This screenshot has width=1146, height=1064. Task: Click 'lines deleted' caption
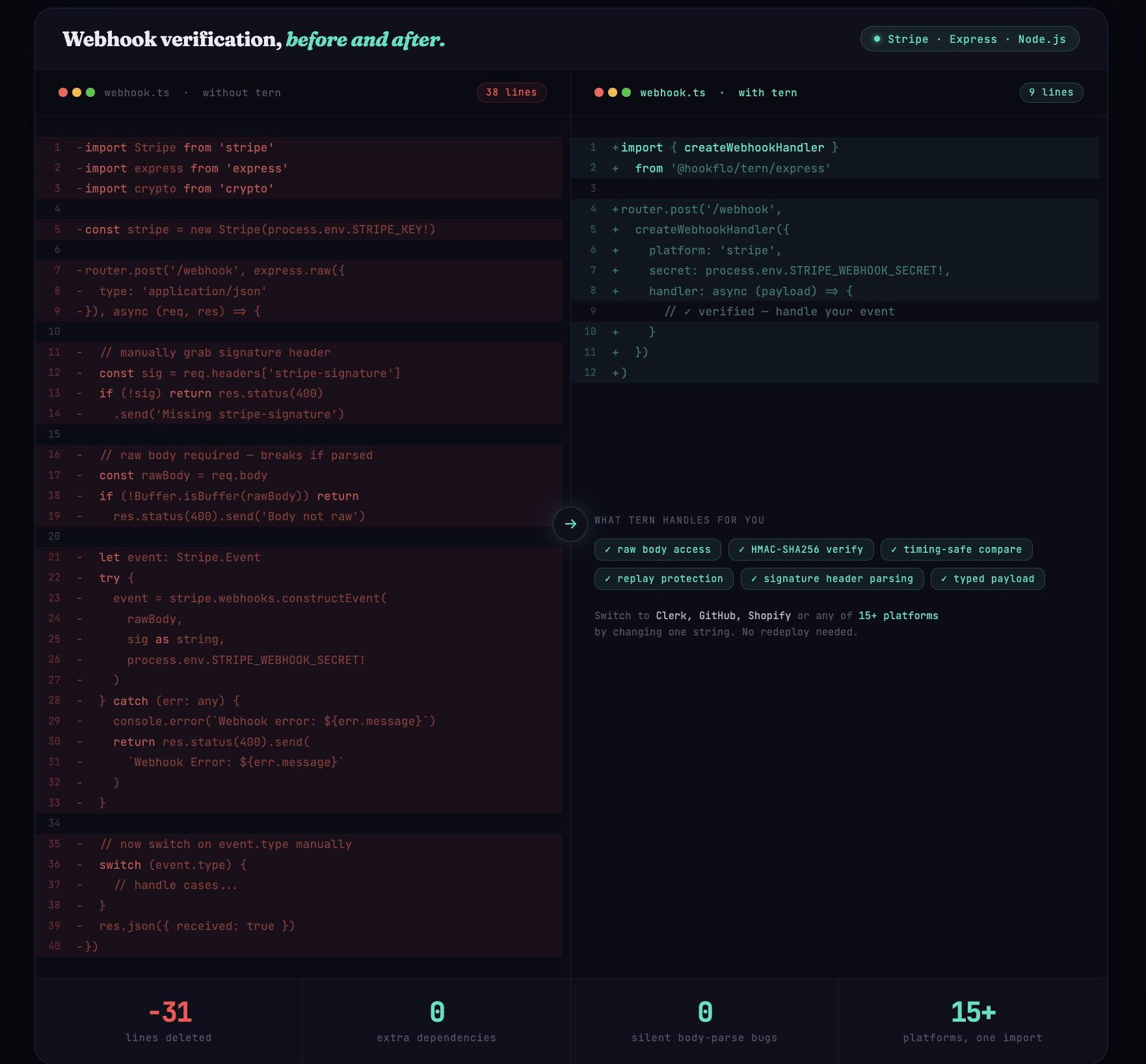168,1038
